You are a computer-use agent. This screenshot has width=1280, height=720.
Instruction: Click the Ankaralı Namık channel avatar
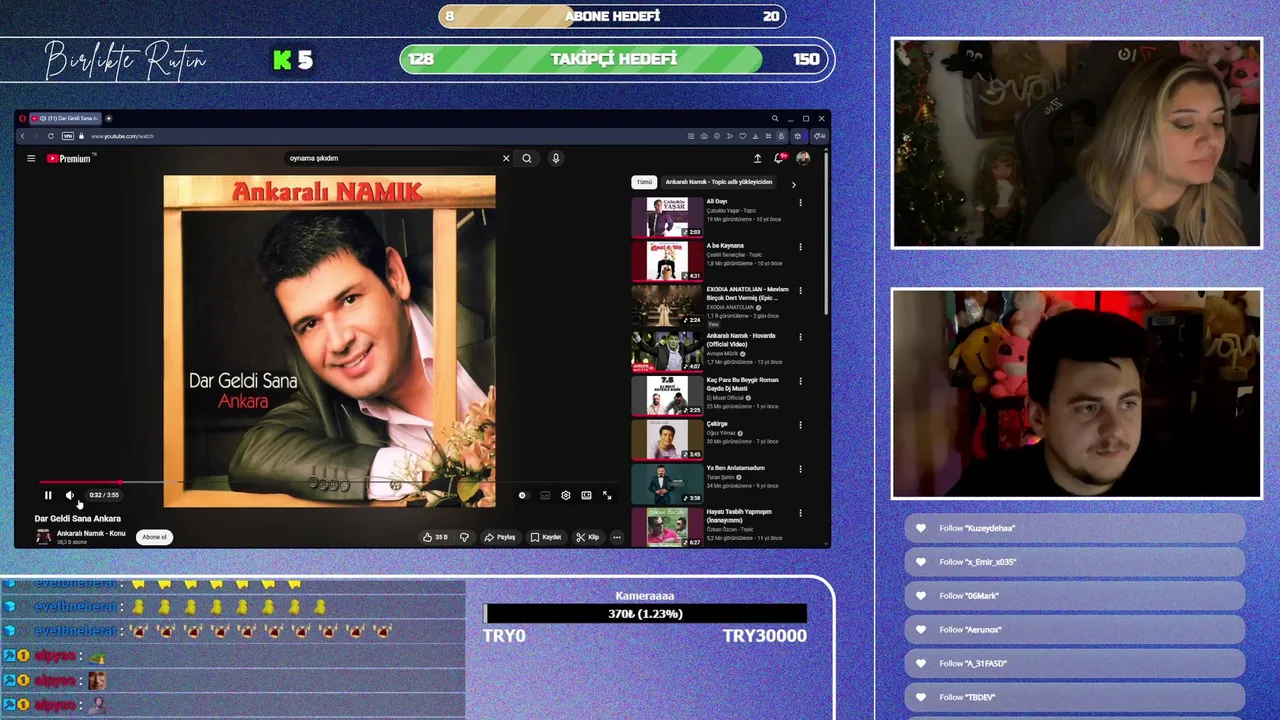click(x=43, y=537)
